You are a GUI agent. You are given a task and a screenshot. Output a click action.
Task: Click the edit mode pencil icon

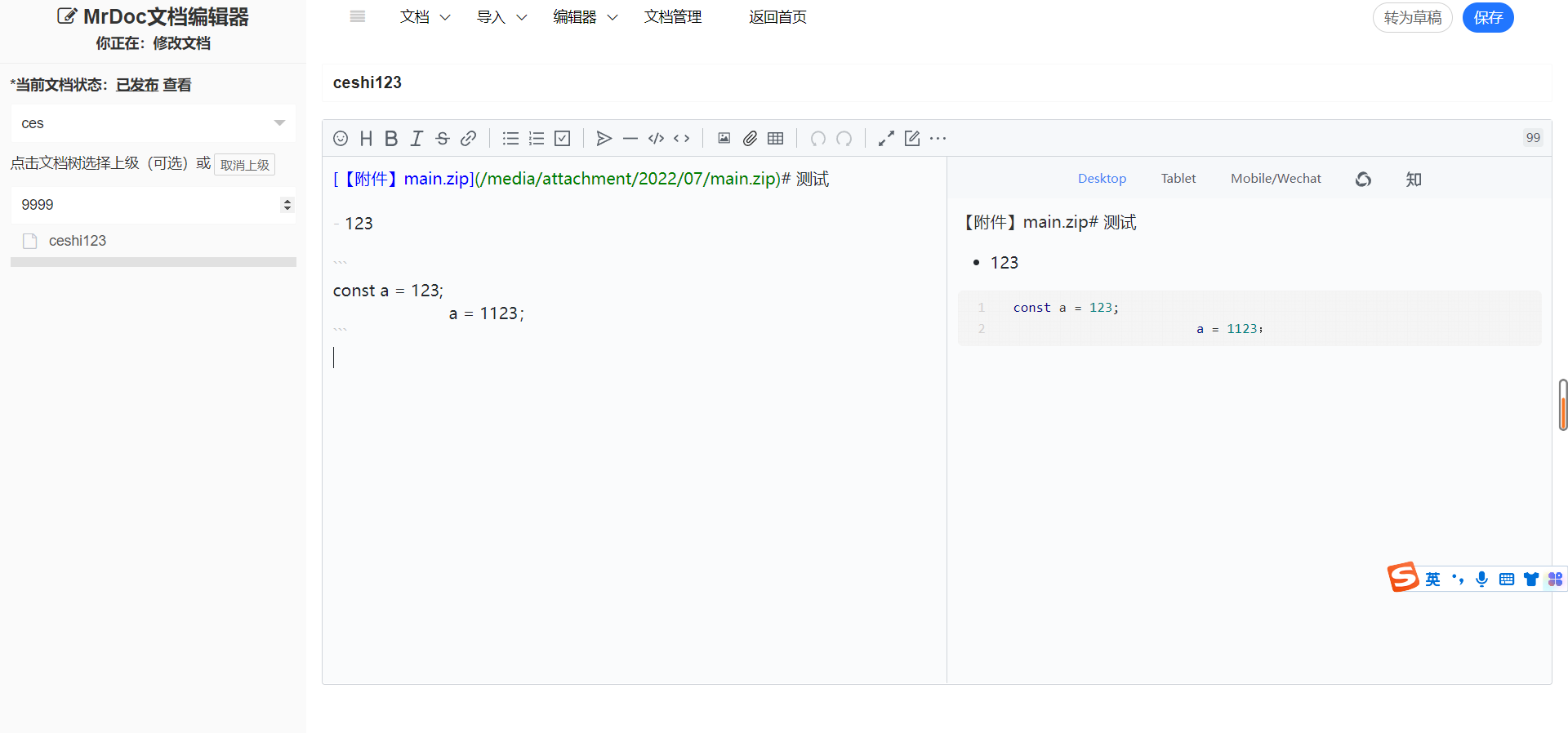coord(912,139)
